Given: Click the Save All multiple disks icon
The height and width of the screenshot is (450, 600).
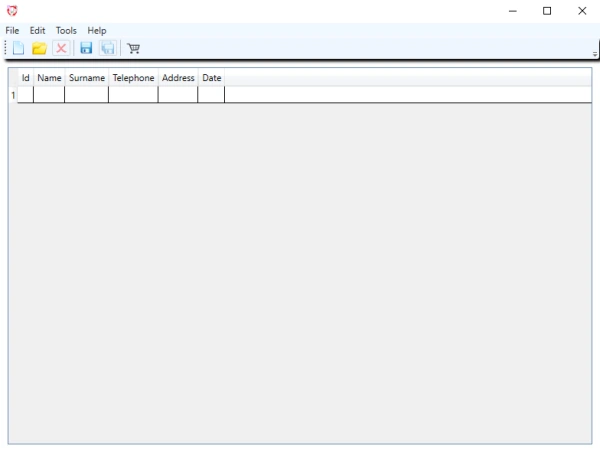Looking at the screenshot, I should pyautogui.click(x=108, y=48).
